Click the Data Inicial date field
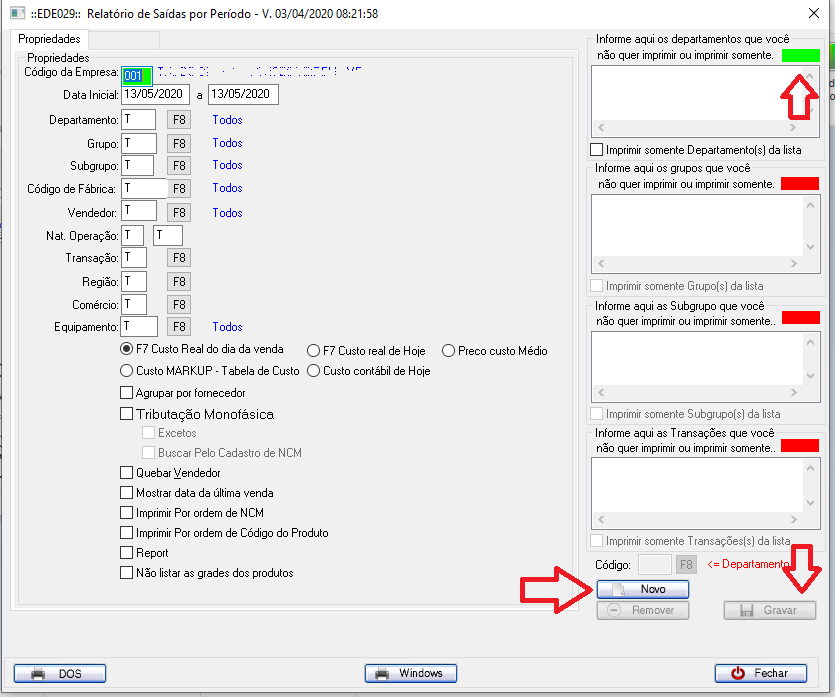This screenshot has width=835, height=697. pos(157,94)
